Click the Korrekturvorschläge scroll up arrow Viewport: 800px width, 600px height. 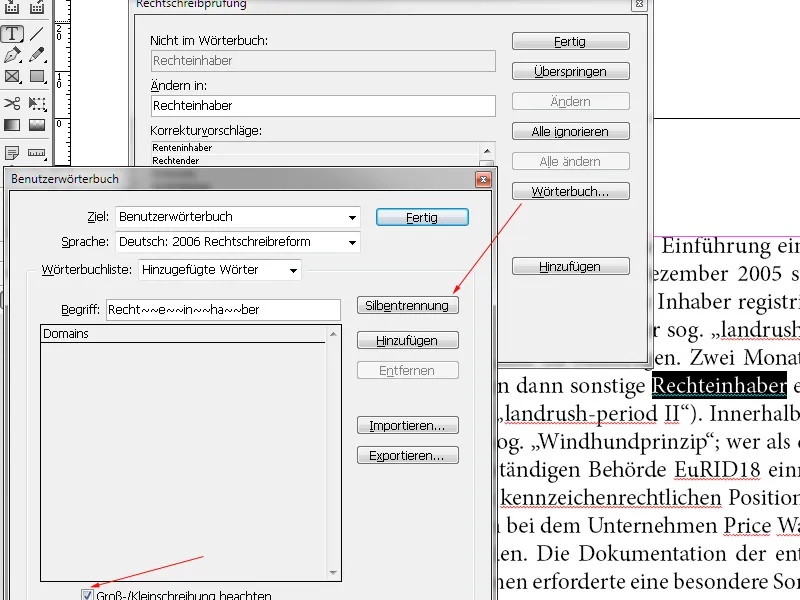tap(487, 151)
